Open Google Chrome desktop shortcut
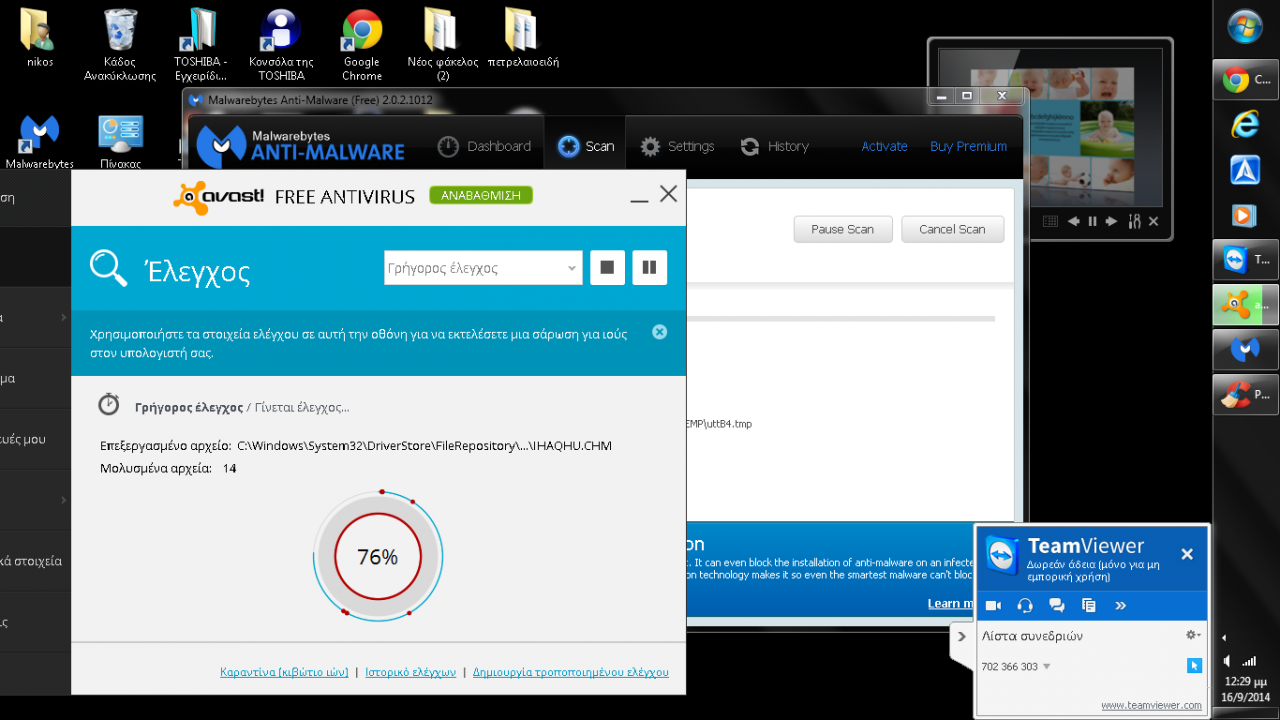Screen dimensions: 1280x720 pyautogui.click(x=362, y=44)
